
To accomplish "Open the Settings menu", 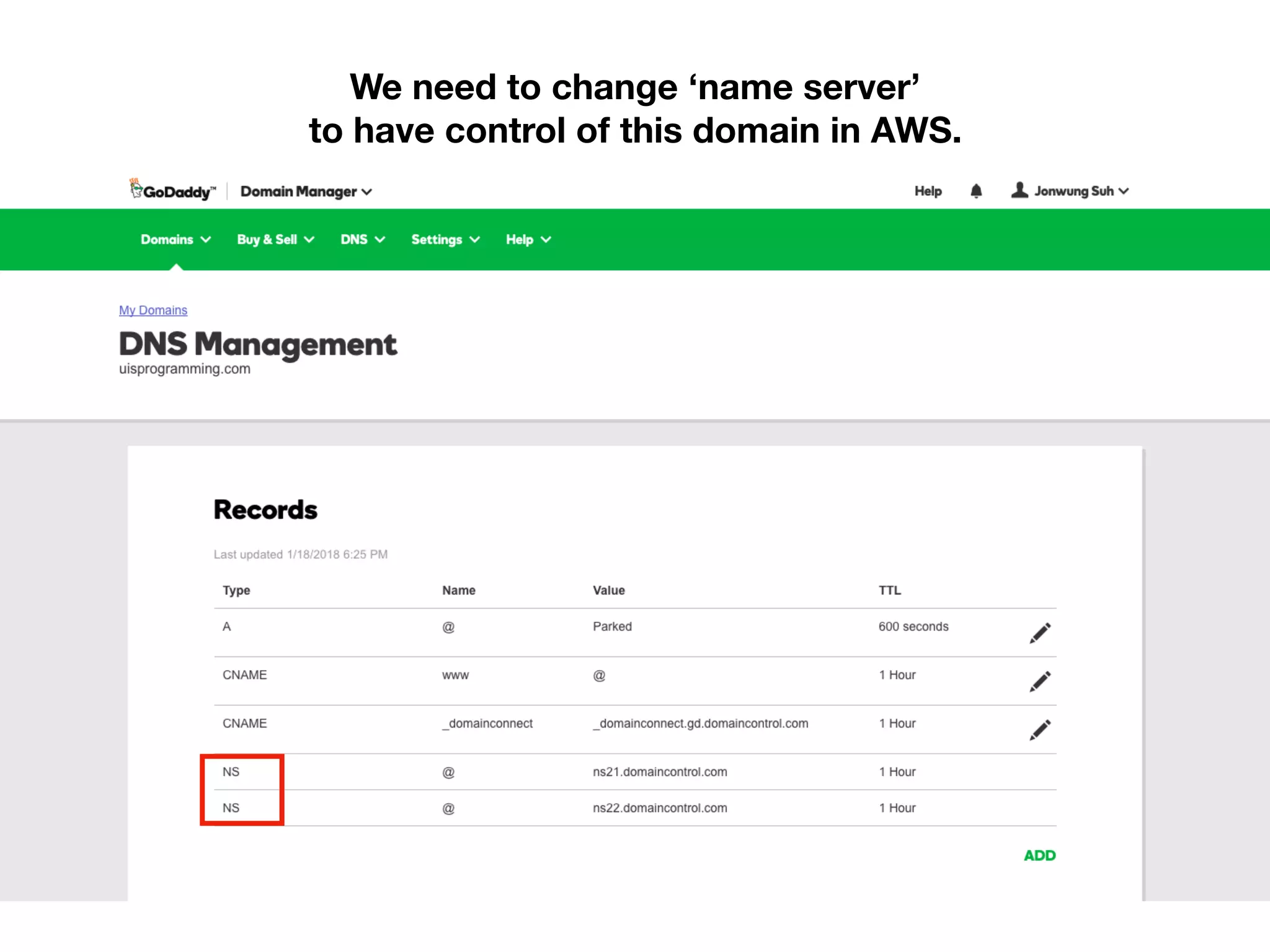I will tap(445, 240).
